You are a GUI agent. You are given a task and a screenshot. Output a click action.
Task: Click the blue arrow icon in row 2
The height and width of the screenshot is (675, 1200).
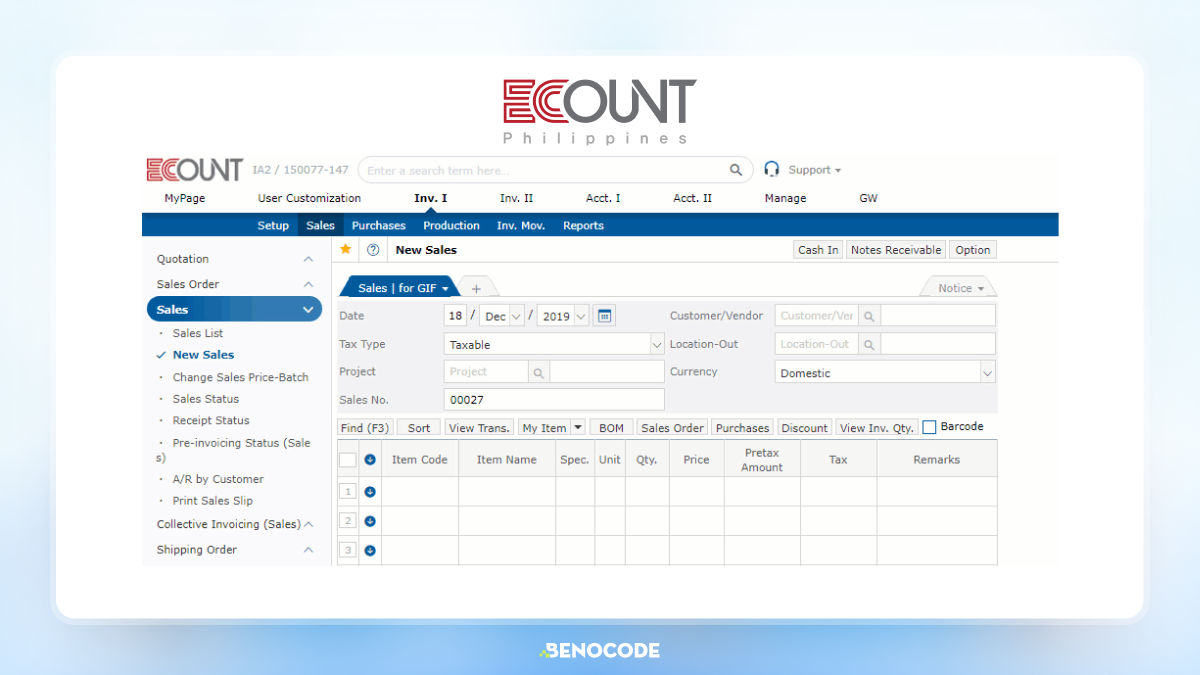click(x=370, y=521)
